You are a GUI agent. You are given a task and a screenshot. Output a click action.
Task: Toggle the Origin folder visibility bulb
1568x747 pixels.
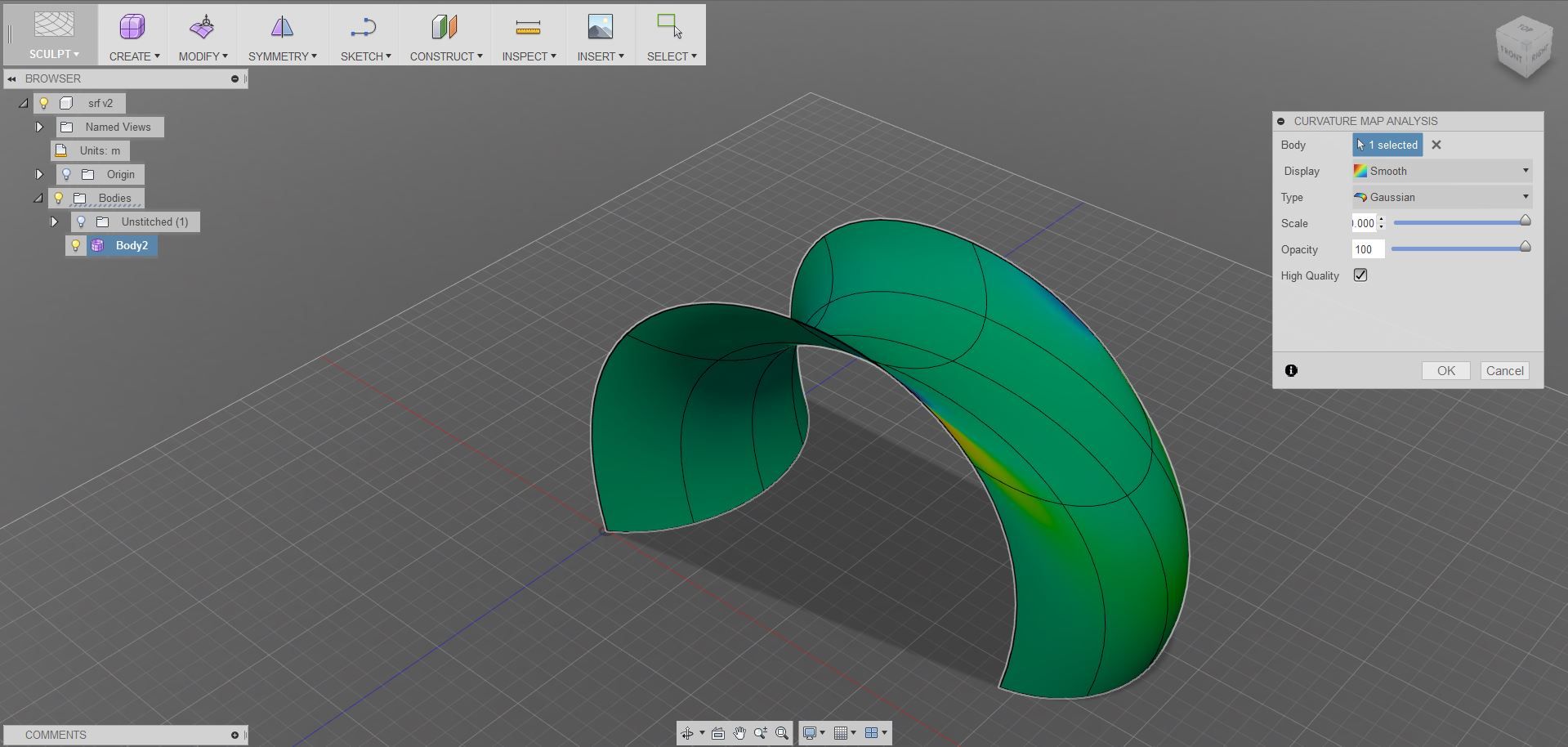[67, 174]
